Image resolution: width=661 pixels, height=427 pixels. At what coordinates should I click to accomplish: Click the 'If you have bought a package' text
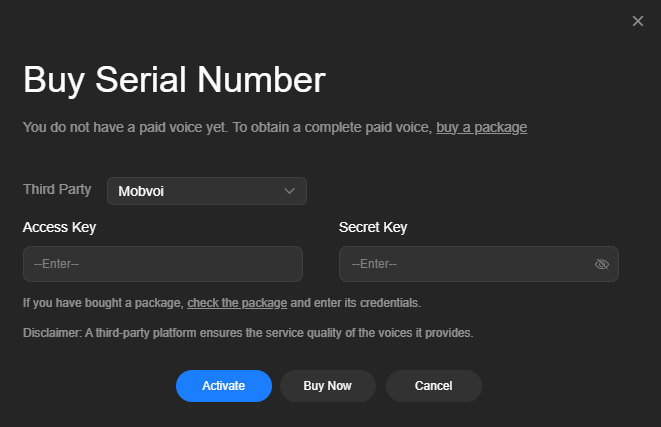tap(103, 303)
